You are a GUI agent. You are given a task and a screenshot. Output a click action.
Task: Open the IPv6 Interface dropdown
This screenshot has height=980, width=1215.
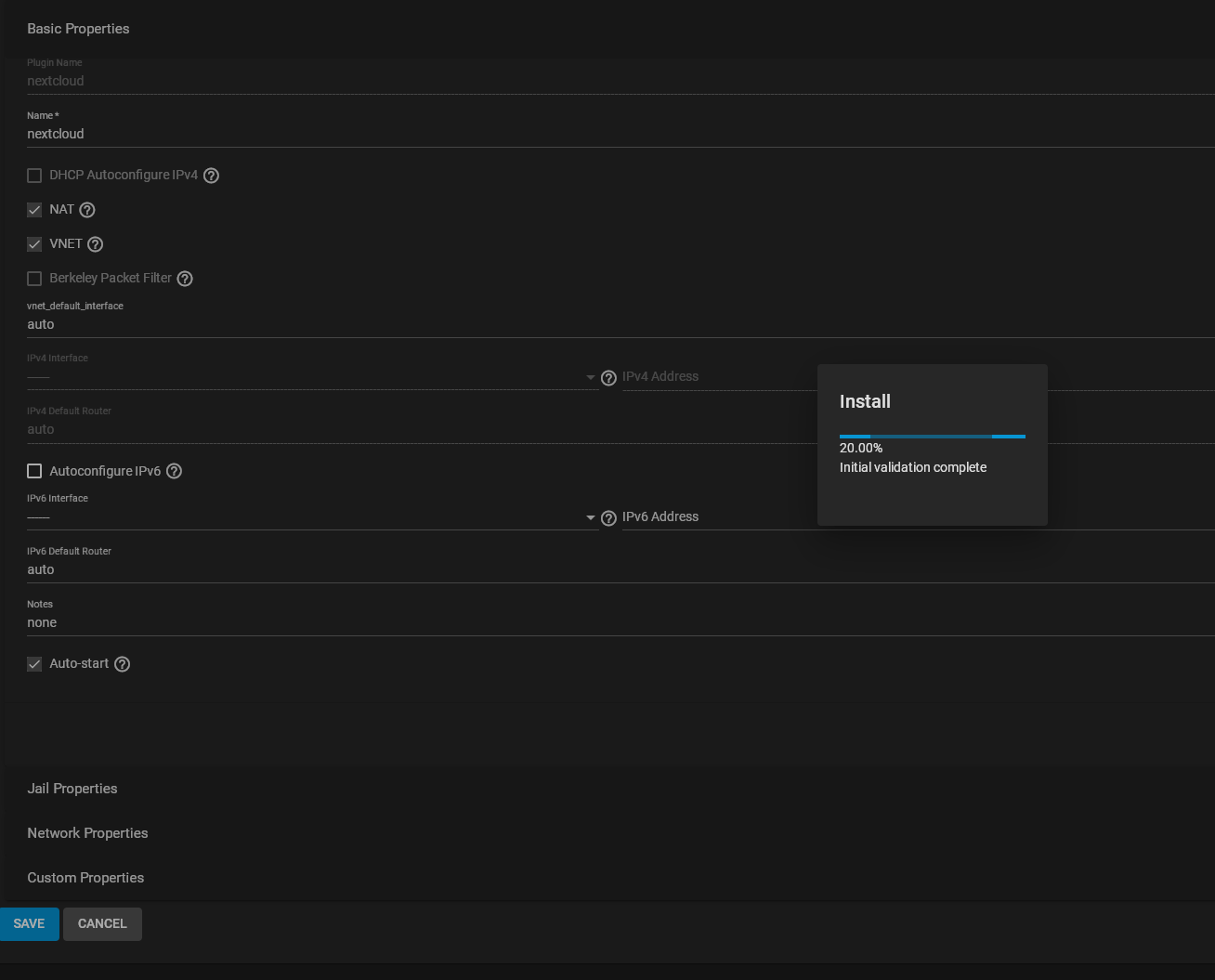pos(311,517)
